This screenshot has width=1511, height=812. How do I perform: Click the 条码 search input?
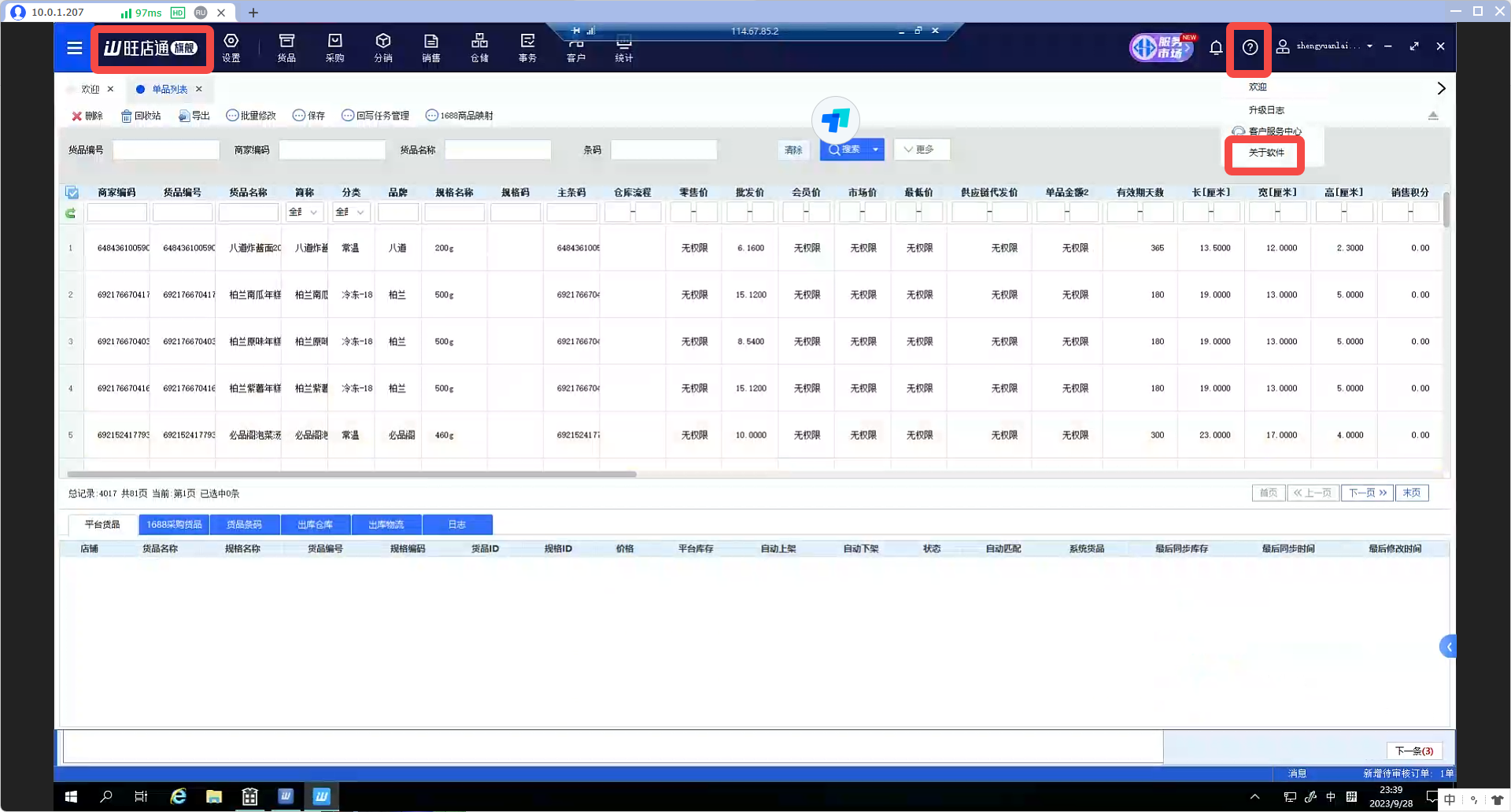pos(663,149)
